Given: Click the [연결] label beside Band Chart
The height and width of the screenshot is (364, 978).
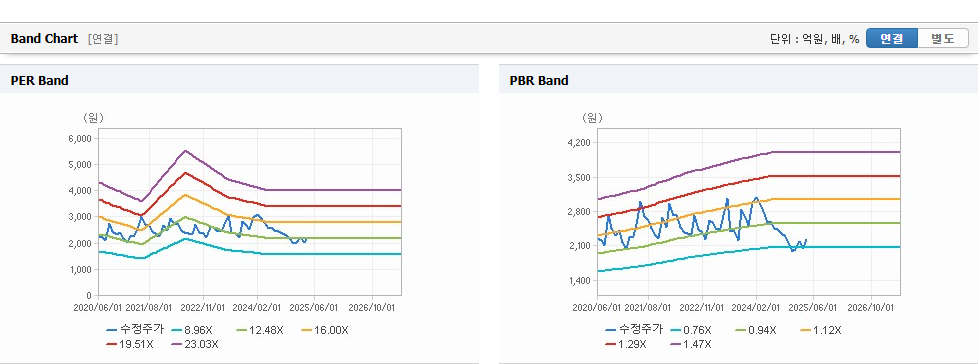Looking at the screenshot, I should click(103, 39).
